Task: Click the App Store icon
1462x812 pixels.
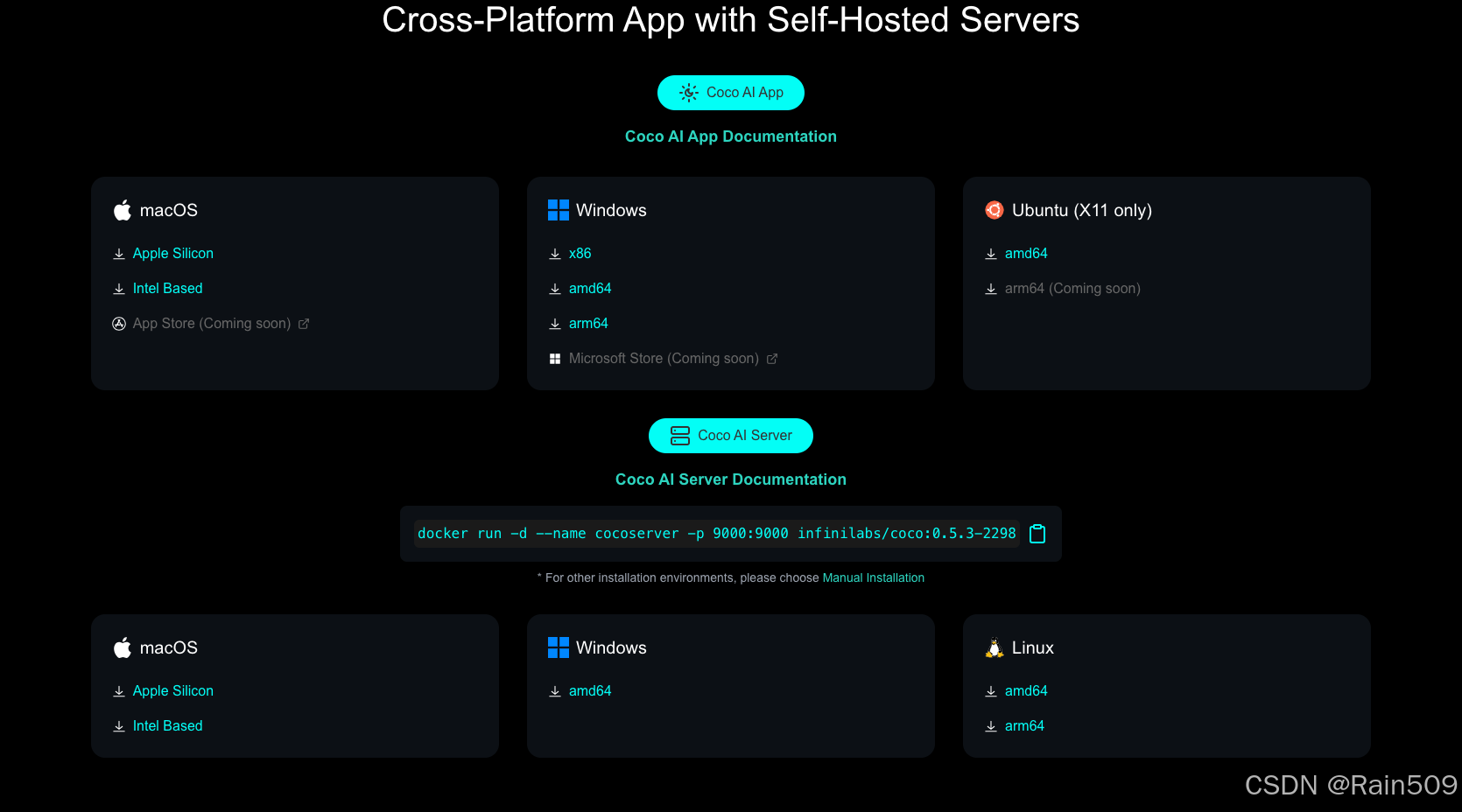Action: tap(119, 324)
